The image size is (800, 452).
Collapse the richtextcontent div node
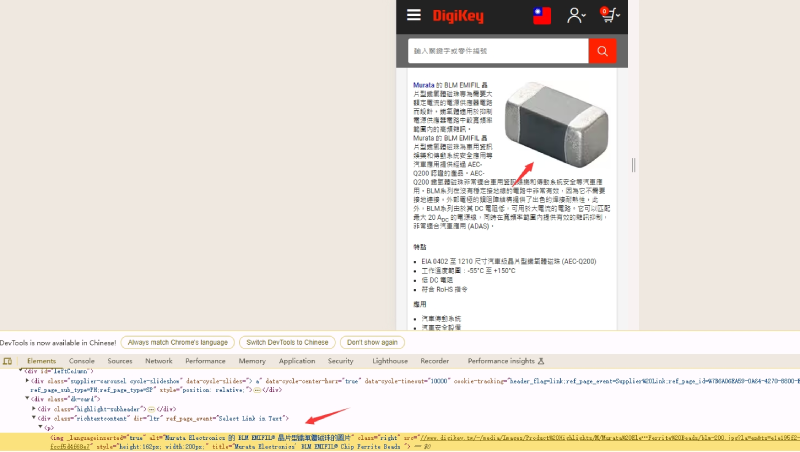click(x=34, y=418)
